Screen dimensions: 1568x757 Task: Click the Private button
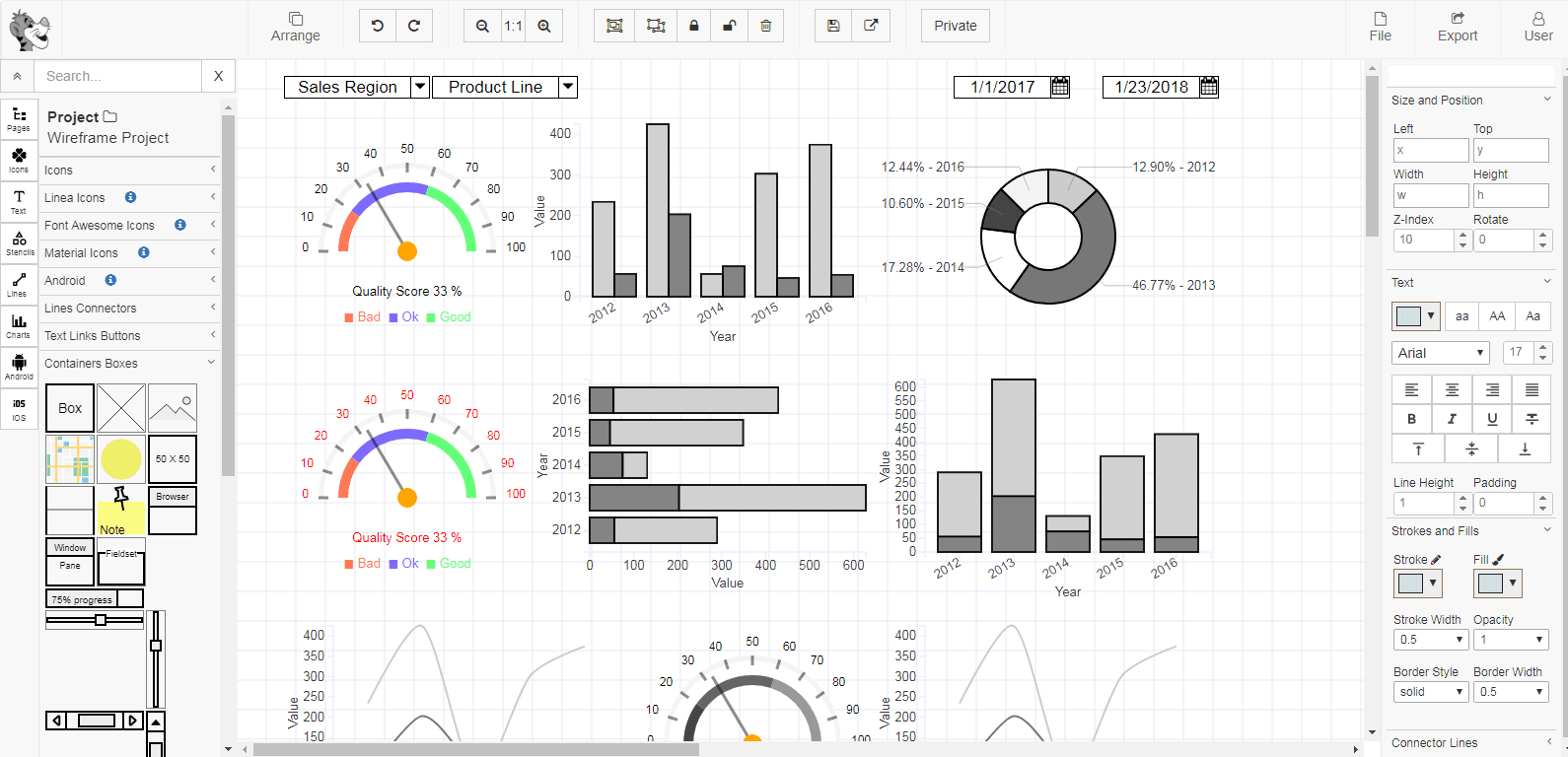click(x=956, y=26)
